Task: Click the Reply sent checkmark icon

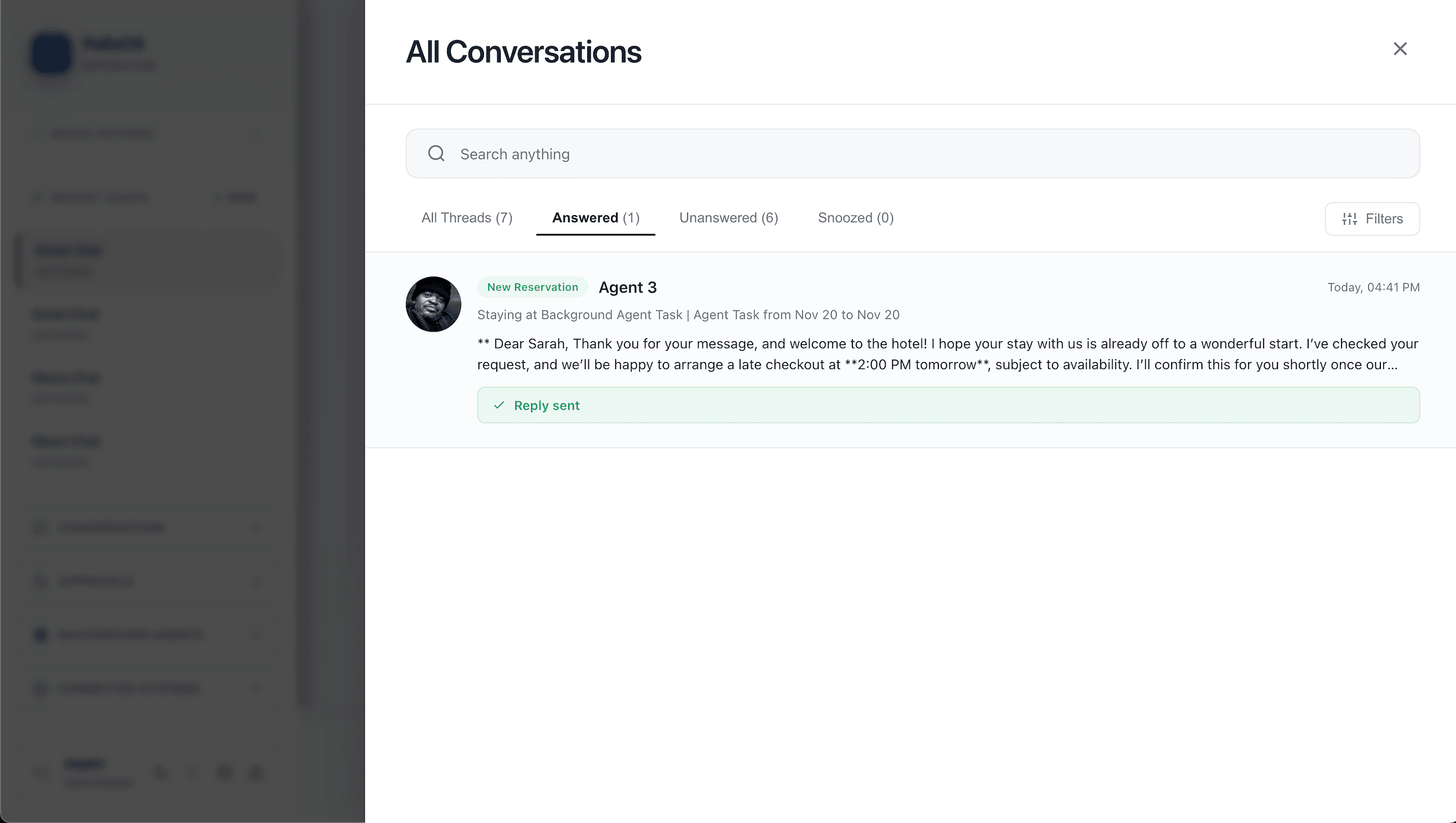Action: tap(498, 405)
